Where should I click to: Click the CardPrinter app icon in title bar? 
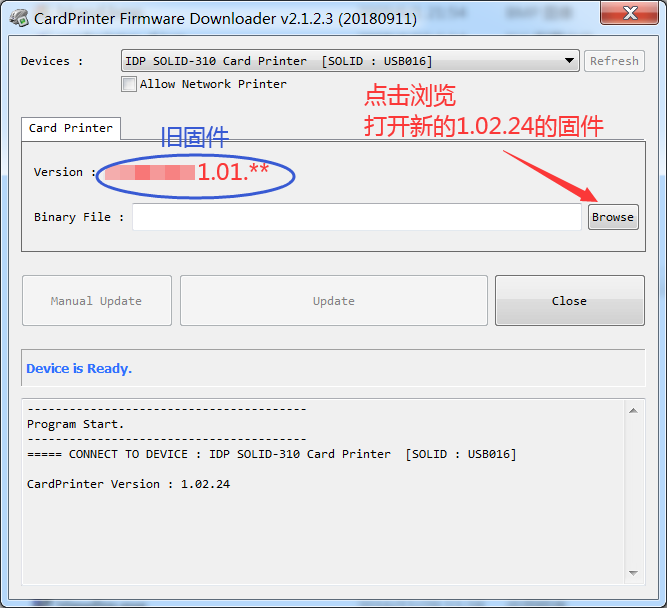(19, 18)
